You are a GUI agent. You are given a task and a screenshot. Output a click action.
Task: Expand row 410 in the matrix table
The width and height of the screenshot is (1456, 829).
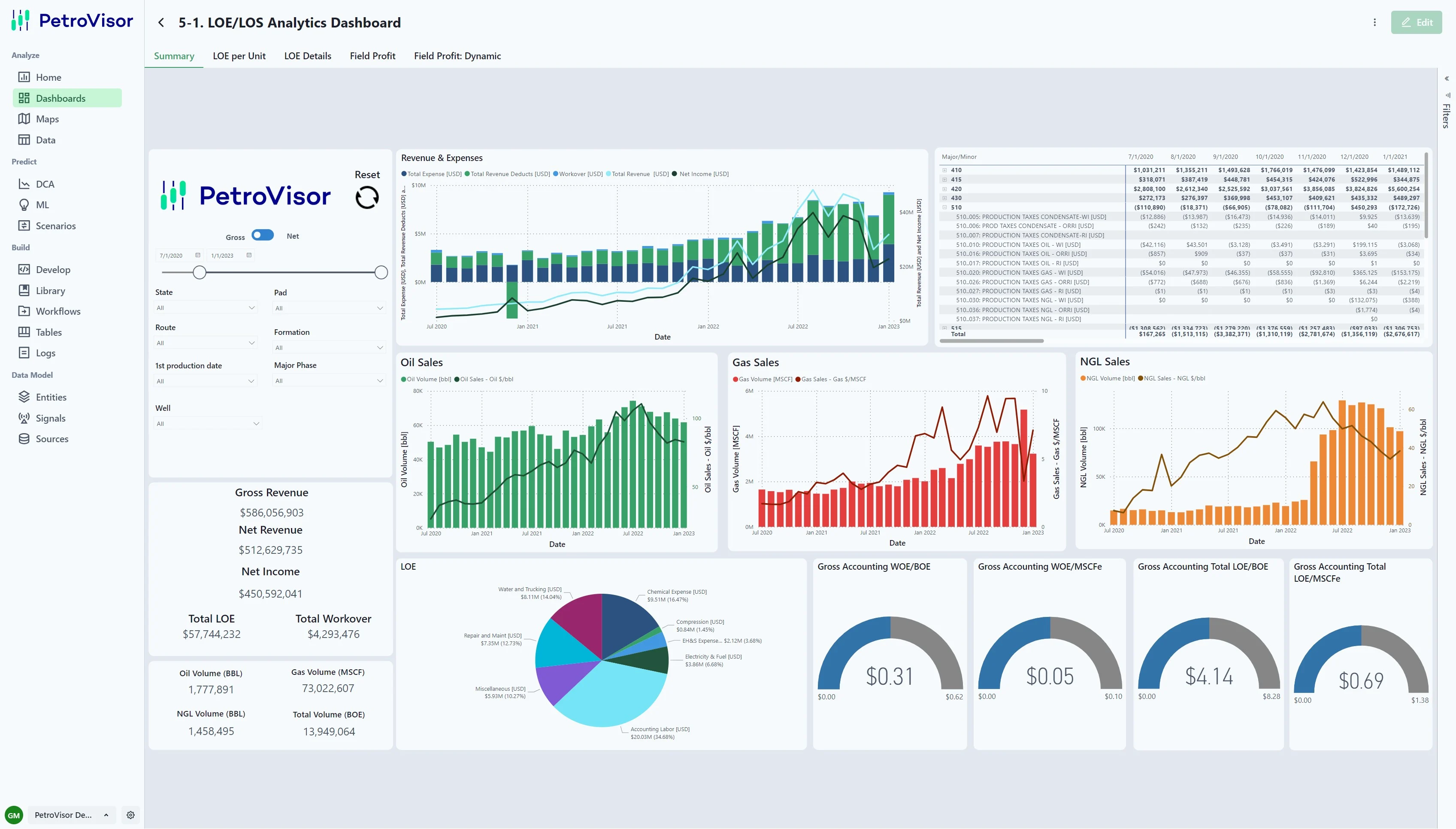[x=944, y=170]
